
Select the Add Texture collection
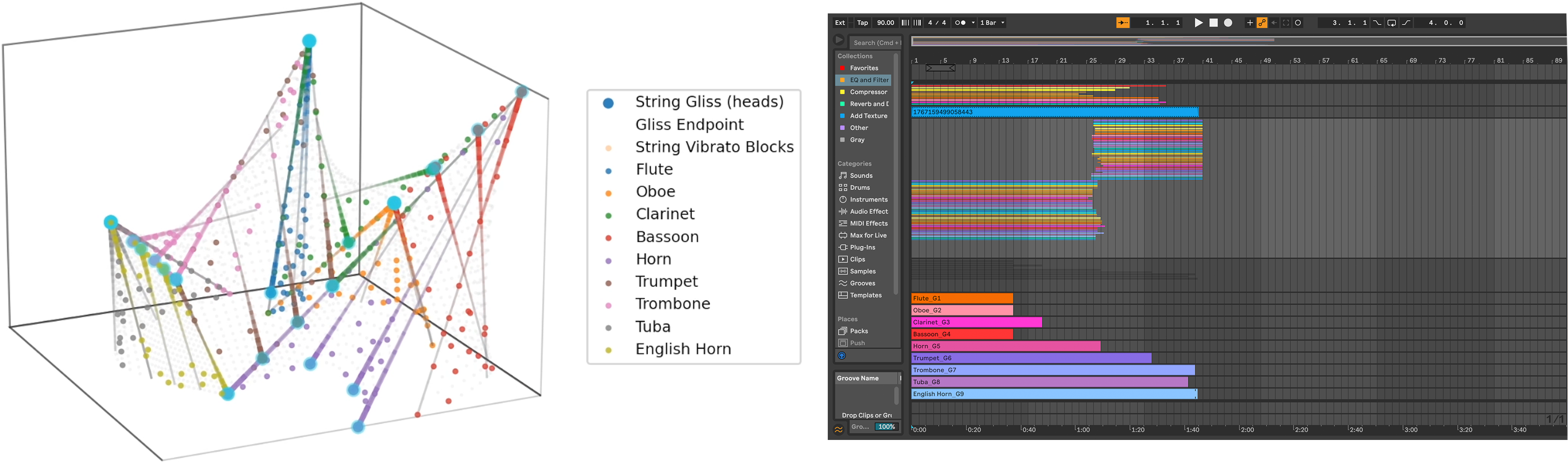[864, 116]
